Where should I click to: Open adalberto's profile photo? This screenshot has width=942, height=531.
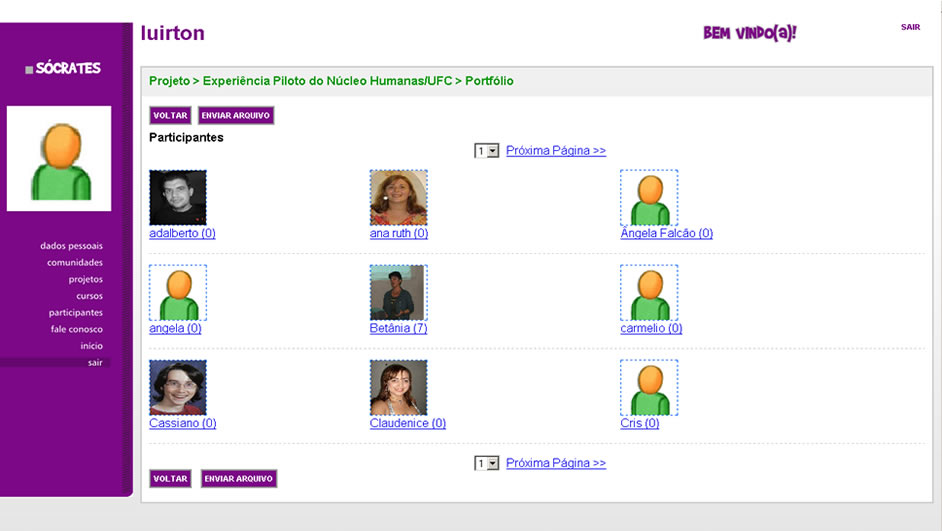point(178,197)
